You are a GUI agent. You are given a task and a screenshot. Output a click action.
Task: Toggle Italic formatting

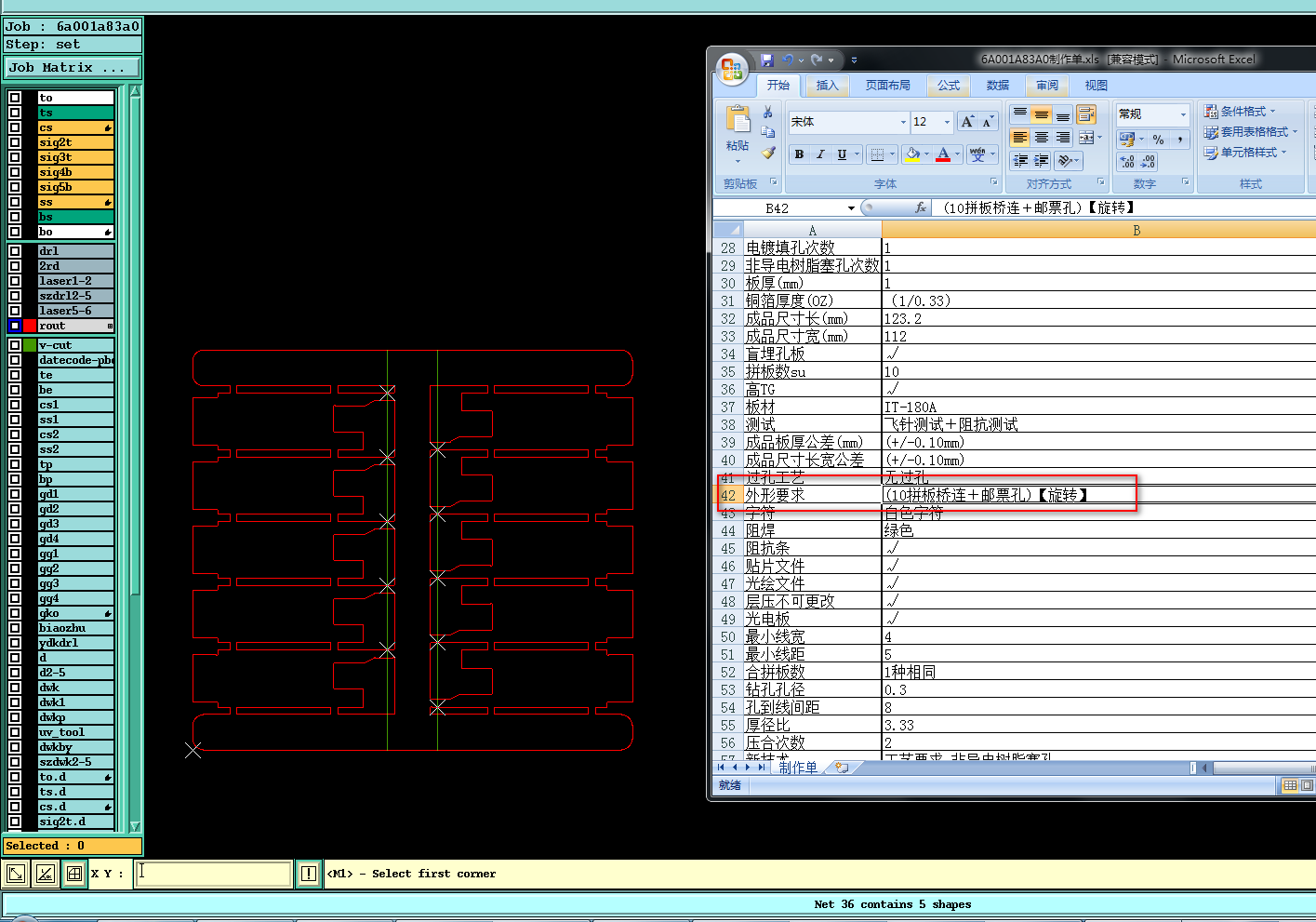[820, 154]
